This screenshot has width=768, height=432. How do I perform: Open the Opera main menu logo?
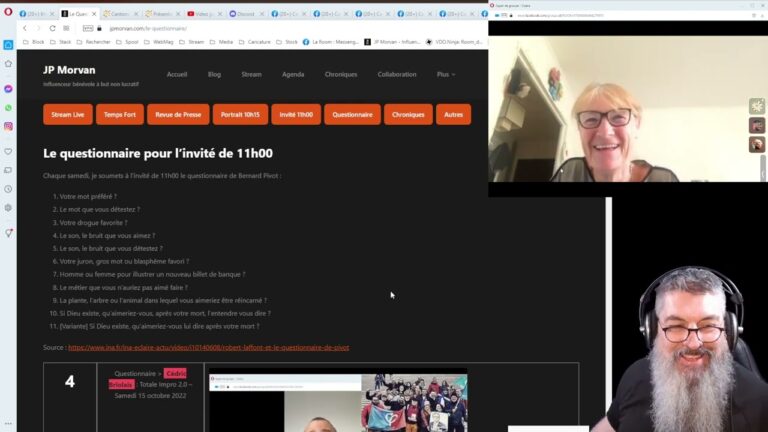[x=8, y=11]
